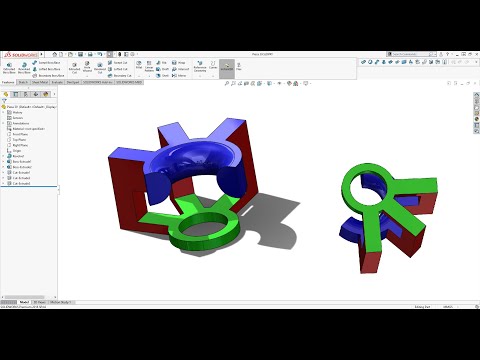
Task: Choose Lofted Boss/Base in the ribbon
Action: point(46,69)
